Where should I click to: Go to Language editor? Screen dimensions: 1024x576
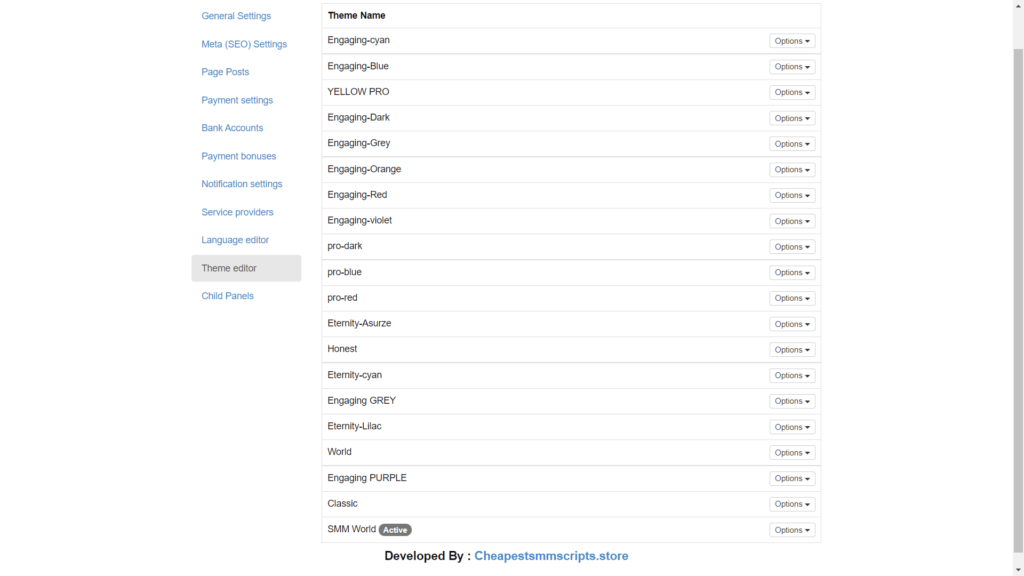pos(235,240)
